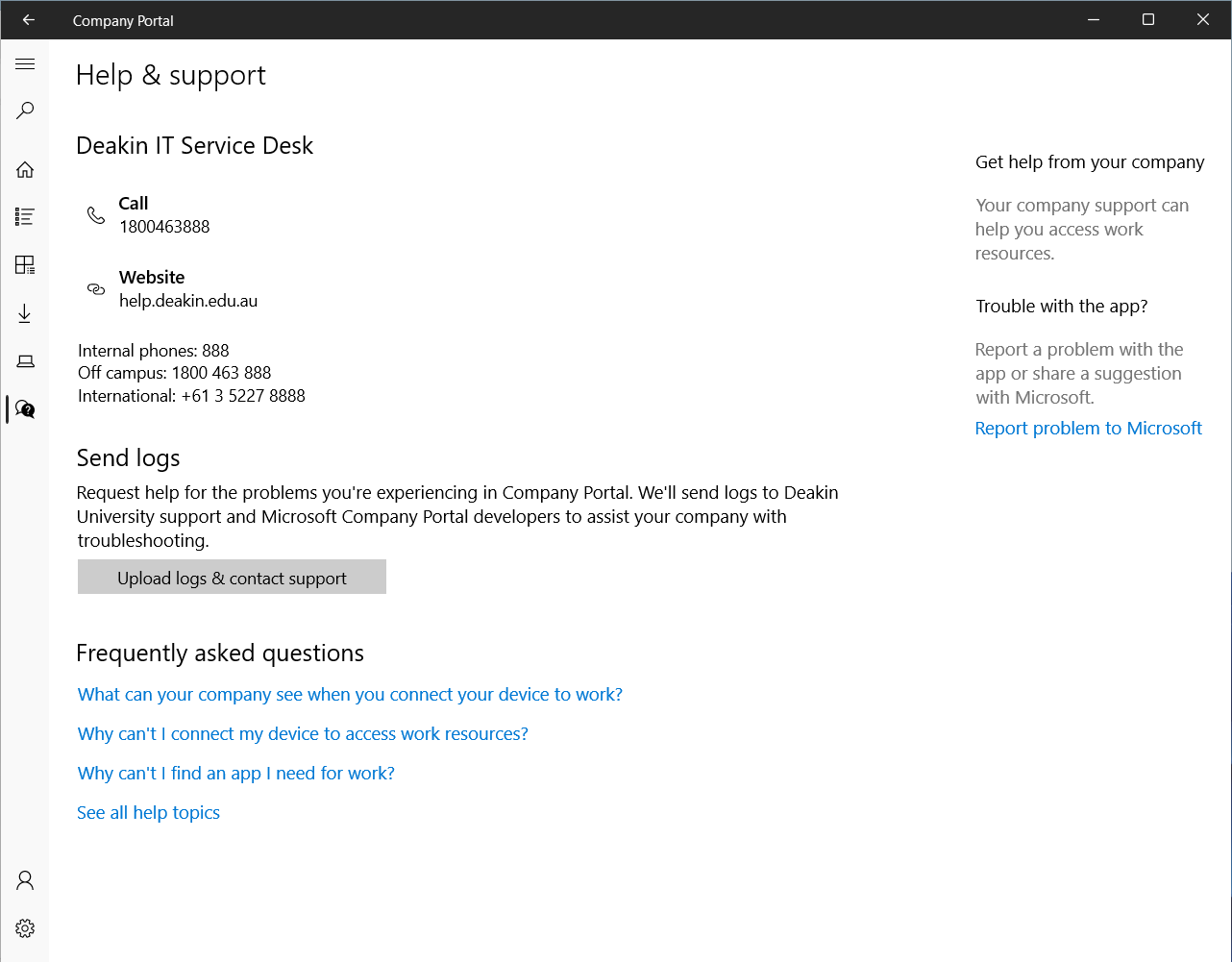Click Report problem to Microsoft link
1232x962 pixels.
tap(1088, 429)
